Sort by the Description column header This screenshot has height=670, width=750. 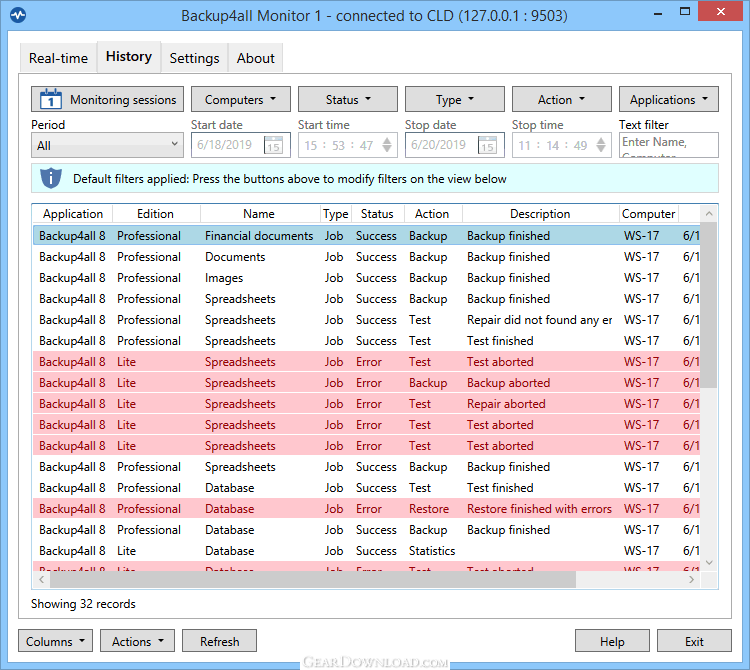pos(540,214)
